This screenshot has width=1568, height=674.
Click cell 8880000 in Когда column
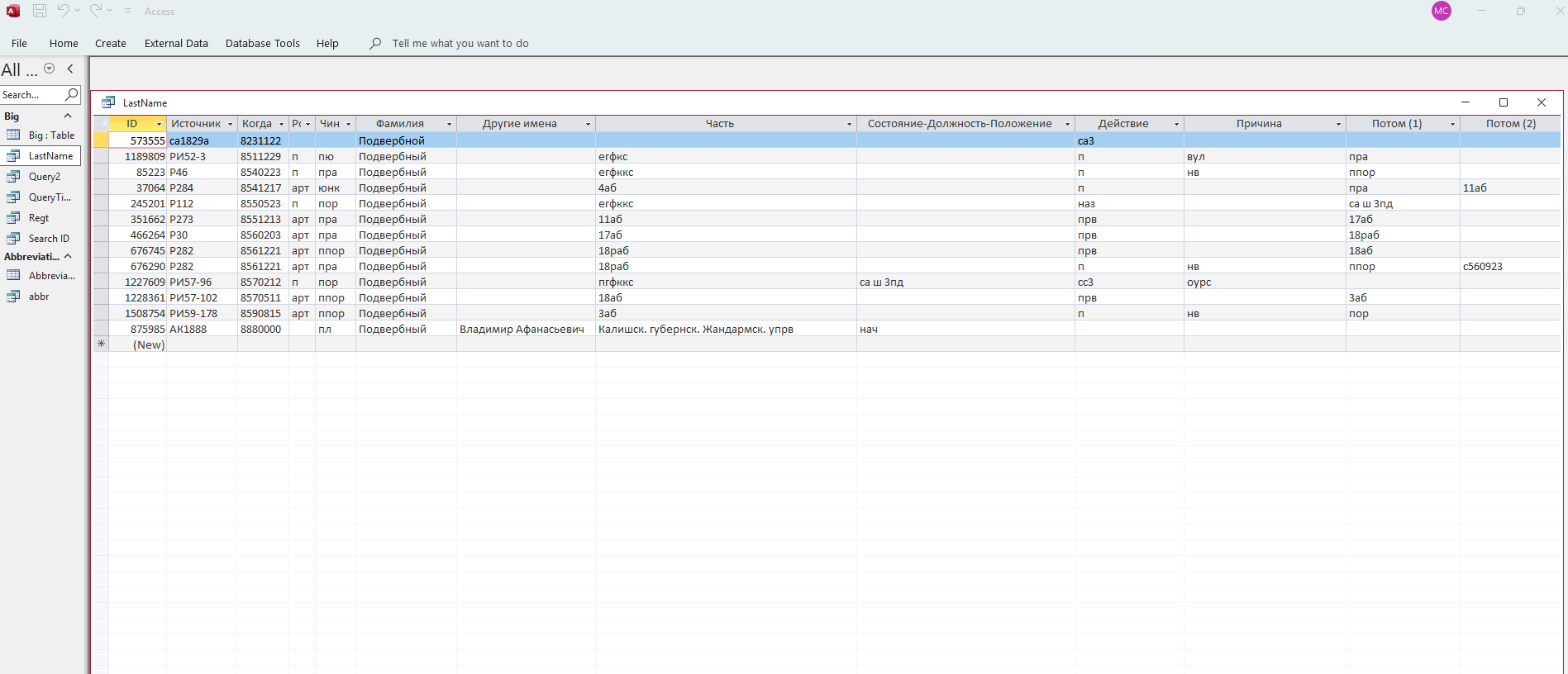pos(263,329)
